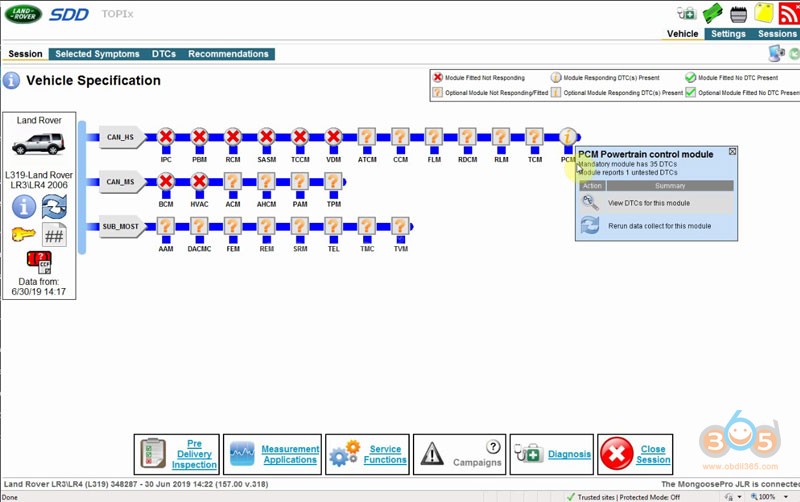Screen dimensions: 800x502
Task: Click the TCCM module icon
Action: pos(300,137)
